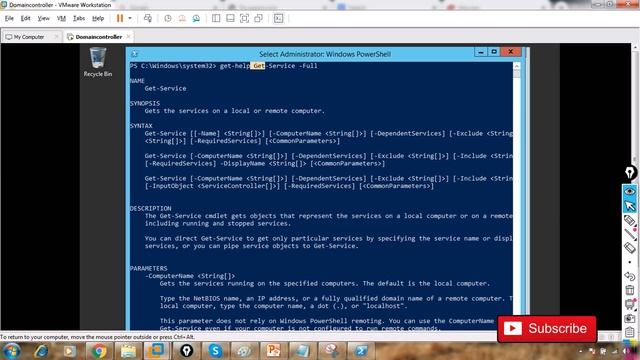Click the SYNOPSIS heading in help output
This screenshot has height=360, width=640.
coord(145,103)
